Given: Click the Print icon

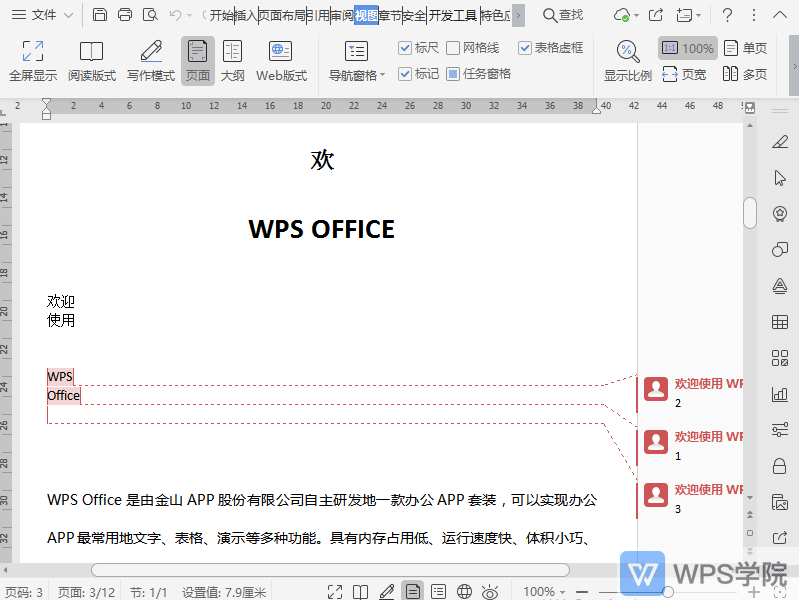Looking at the screenshot, I should [125, 15].
